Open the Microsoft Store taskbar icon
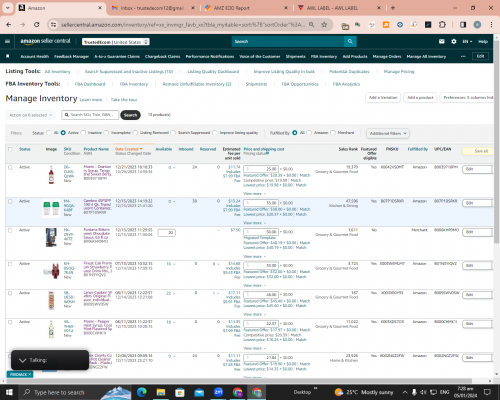Image resolution: width=500 pixels, height=400 pixels. pyautogui.click(x=180, y=392)
